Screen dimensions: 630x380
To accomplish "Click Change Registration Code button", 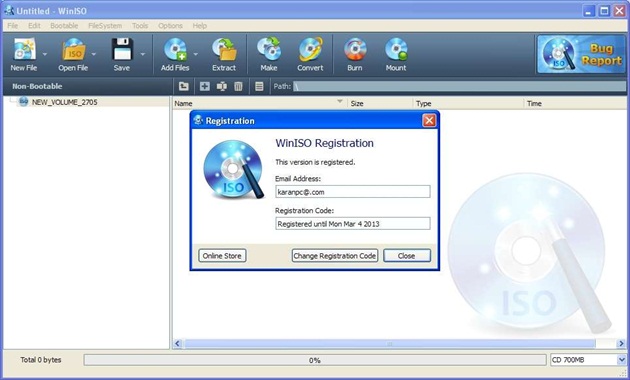I will [335, 255].
